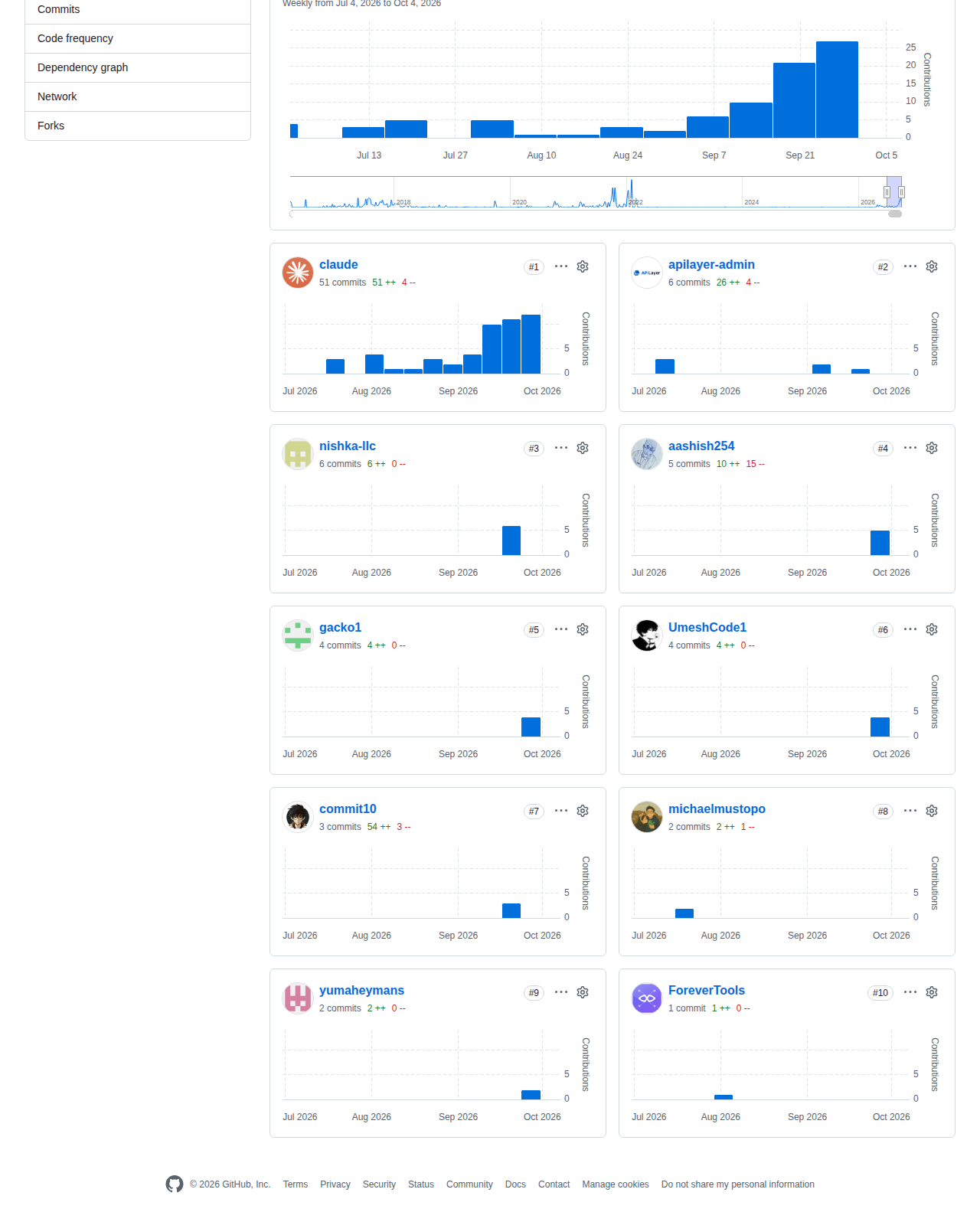Click gear icon on UmeshCode1 card

(x=932, y=629)
